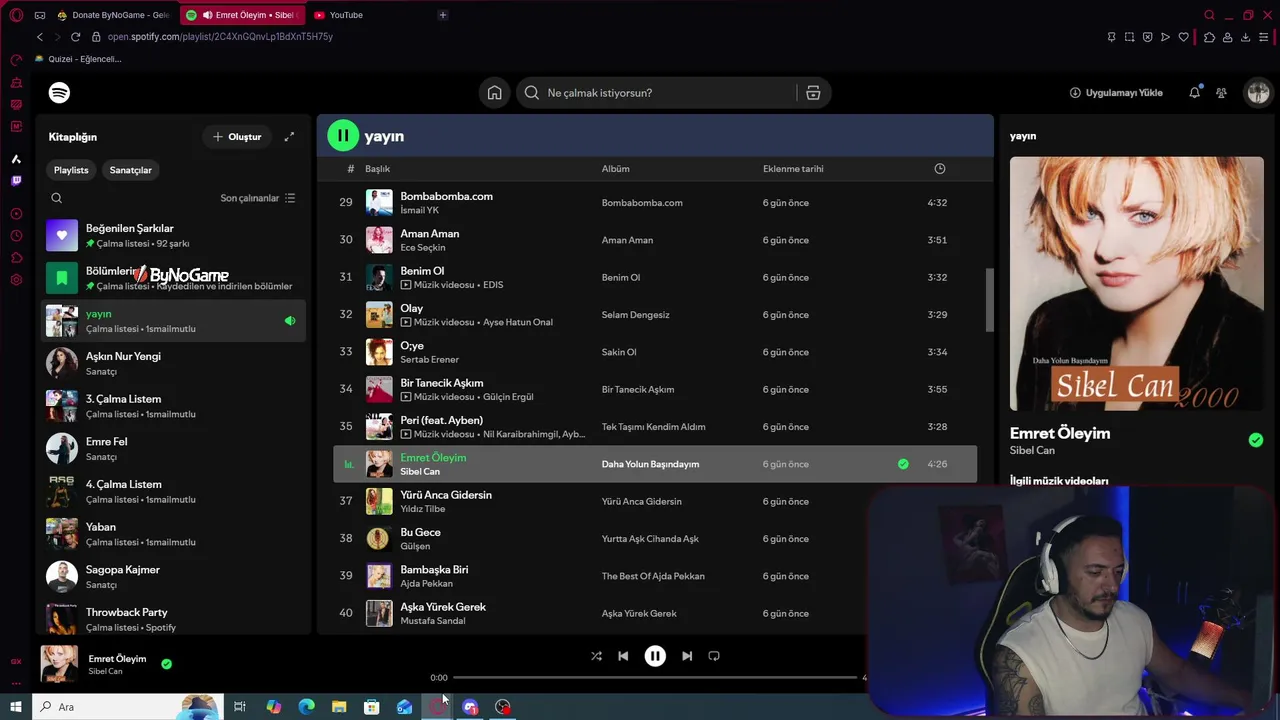Pause playback in the bottom player bar
Viewport: 1280px width, 720px height.
click(x=655, y=656)
